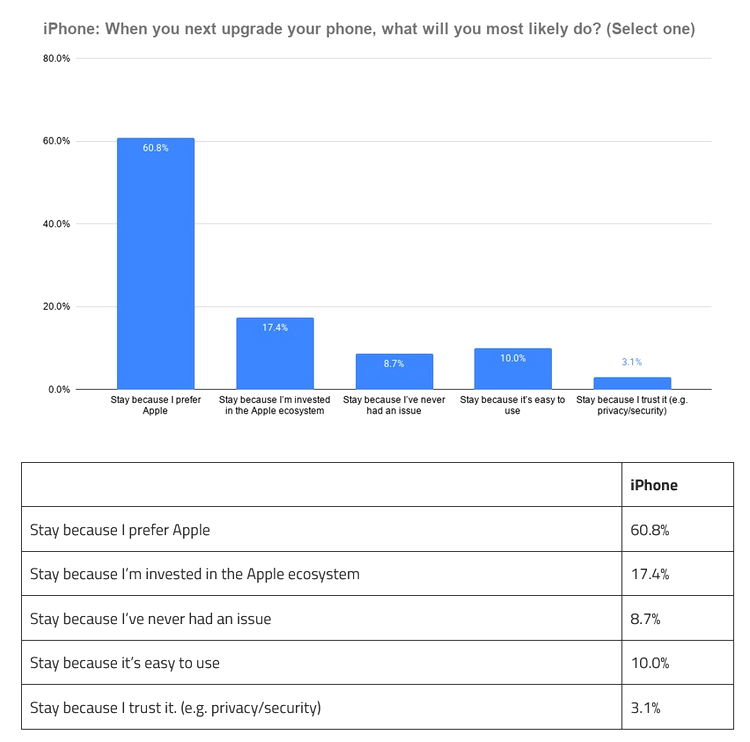Click the blue bar showing 8.7%

(x=394, y=372)
